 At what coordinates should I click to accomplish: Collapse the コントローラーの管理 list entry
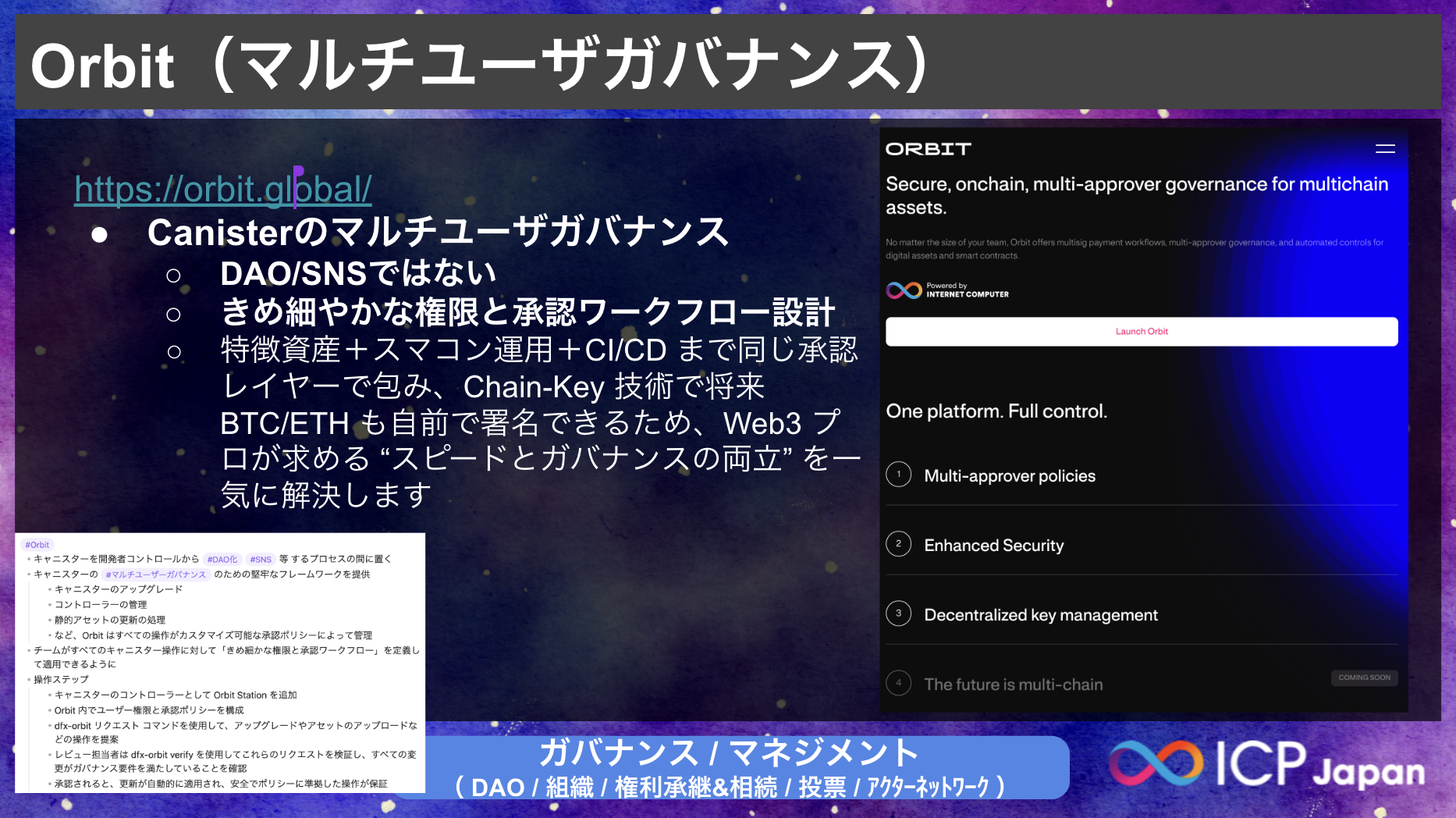tap(102, 604)
